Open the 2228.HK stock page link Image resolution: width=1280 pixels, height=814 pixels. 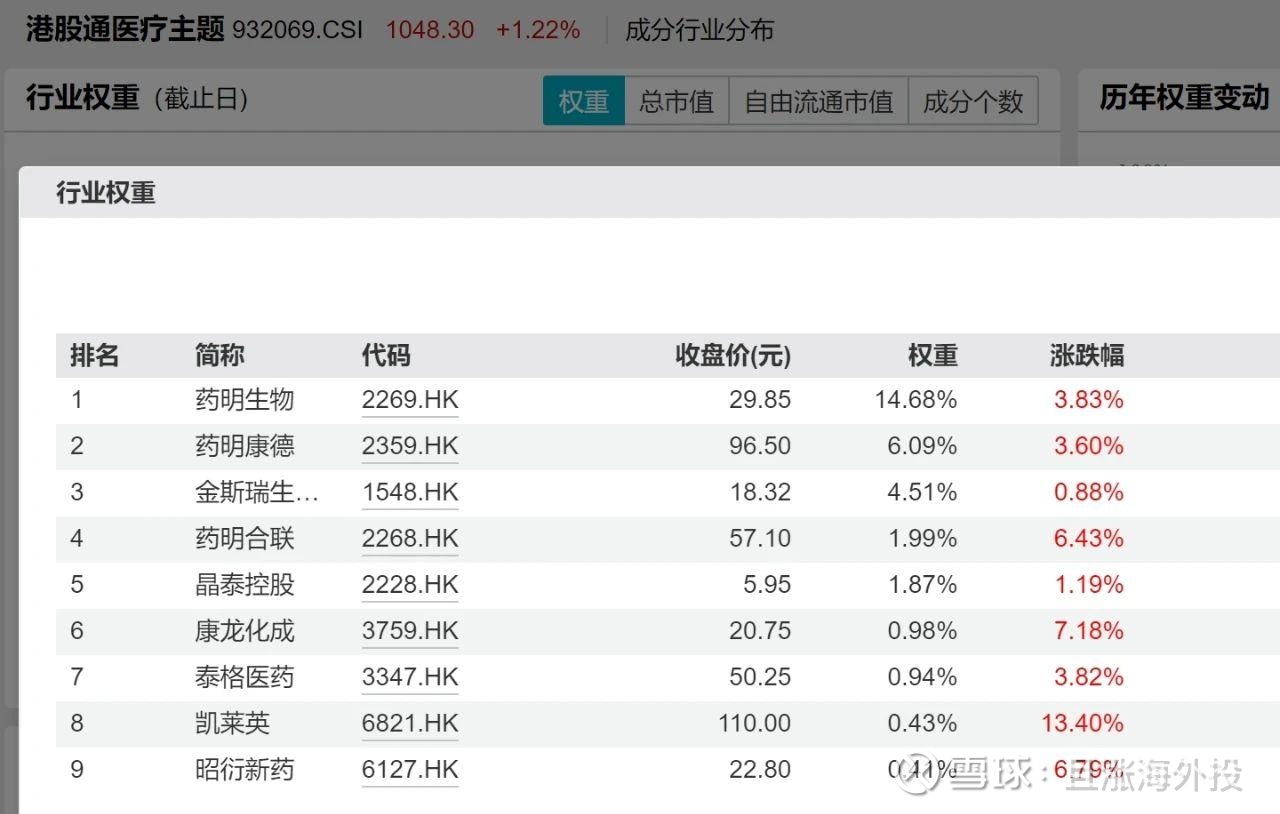(x=410, y=585)
